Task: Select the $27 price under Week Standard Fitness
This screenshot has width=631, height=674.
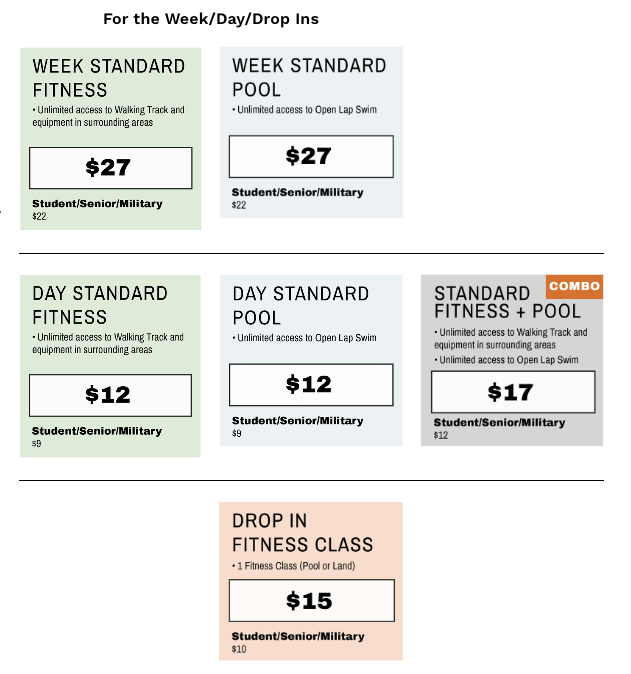Action: click(110, 167)
